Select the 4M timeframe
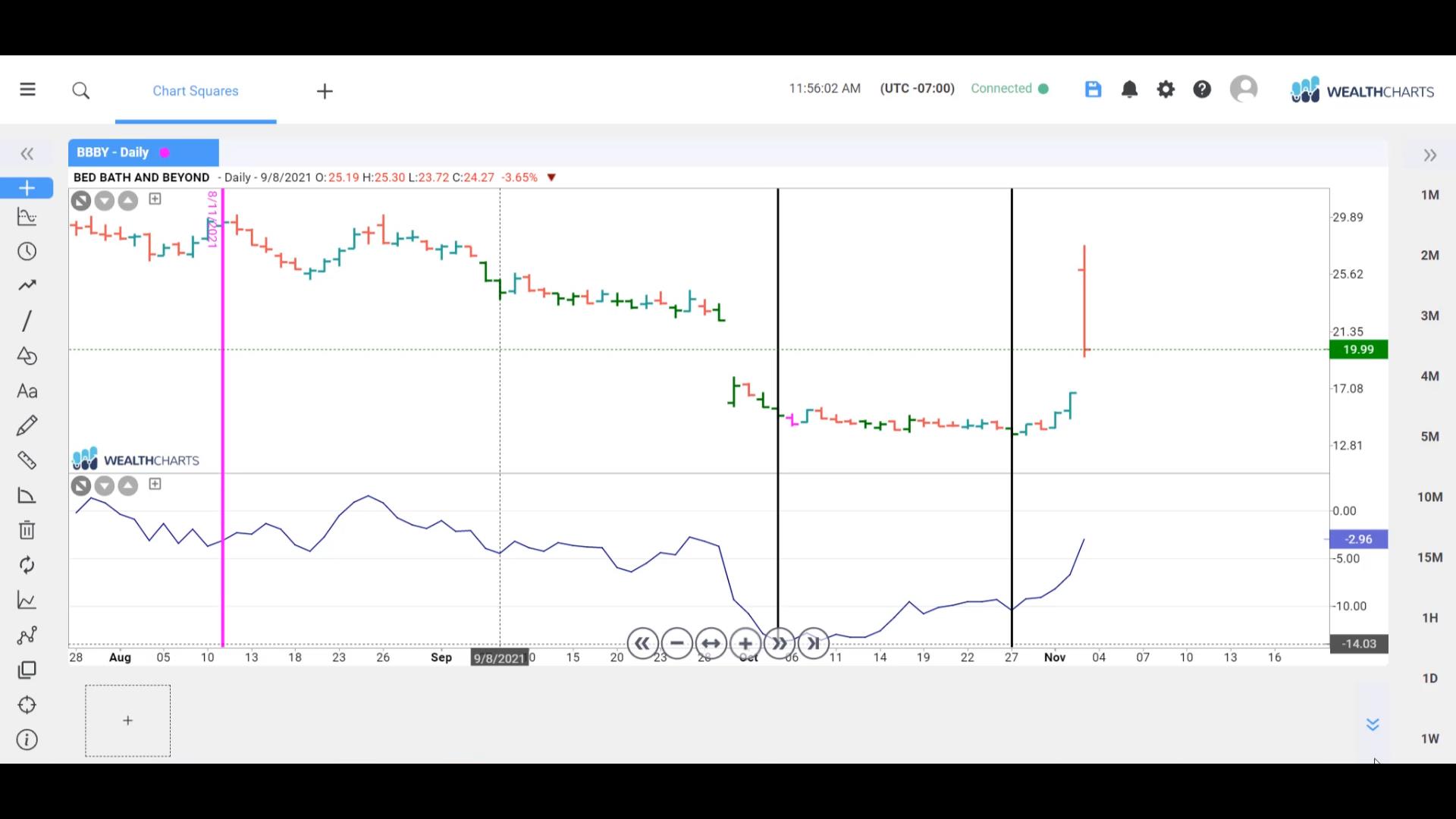 pyautogui.click(x=1429, y=376)
